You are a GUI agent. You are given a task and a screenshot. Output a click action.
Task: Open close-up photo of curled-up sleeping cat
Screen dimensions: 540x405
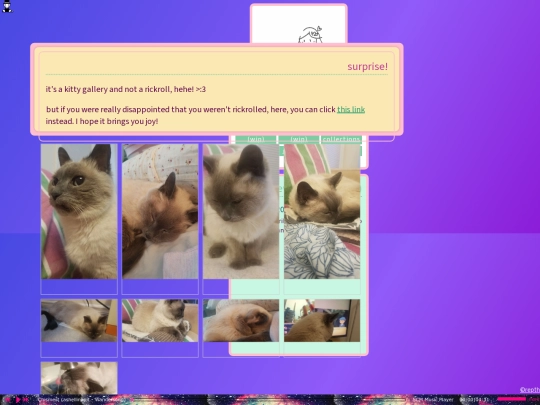[x=241, y=320]
